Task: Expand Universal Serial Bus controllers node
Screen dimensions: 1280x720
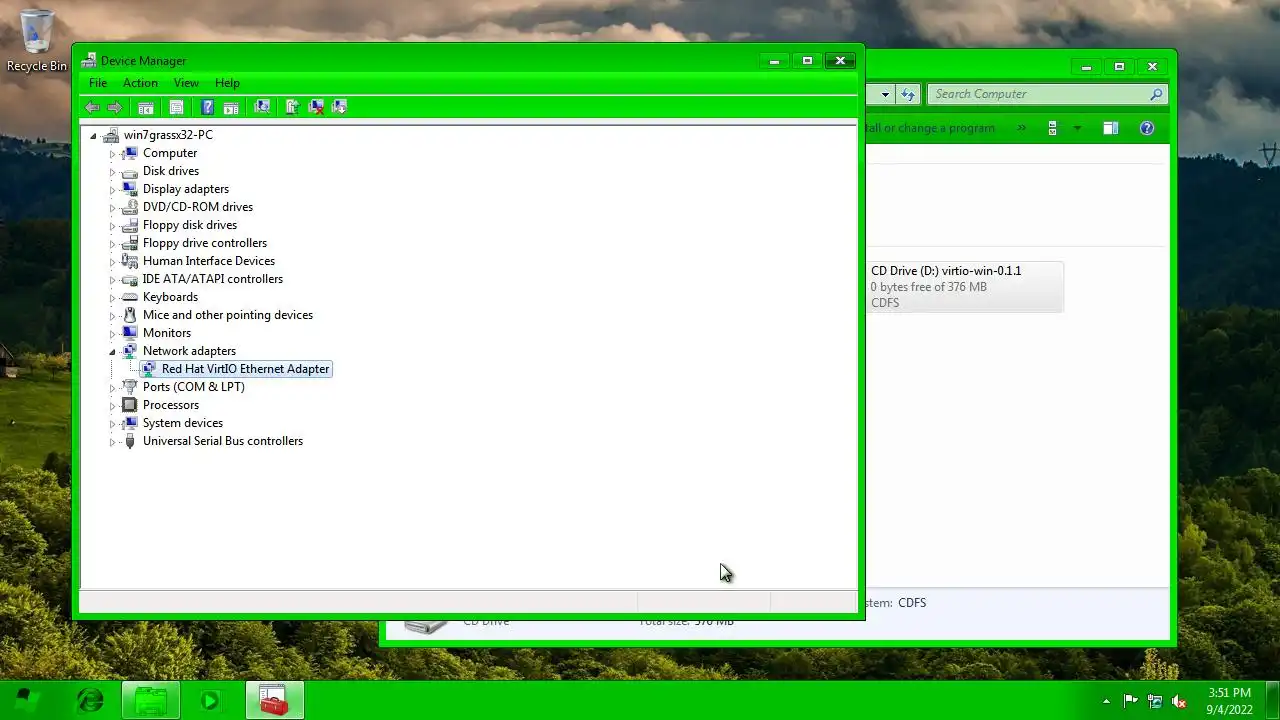Action: (x=113, y=441)
